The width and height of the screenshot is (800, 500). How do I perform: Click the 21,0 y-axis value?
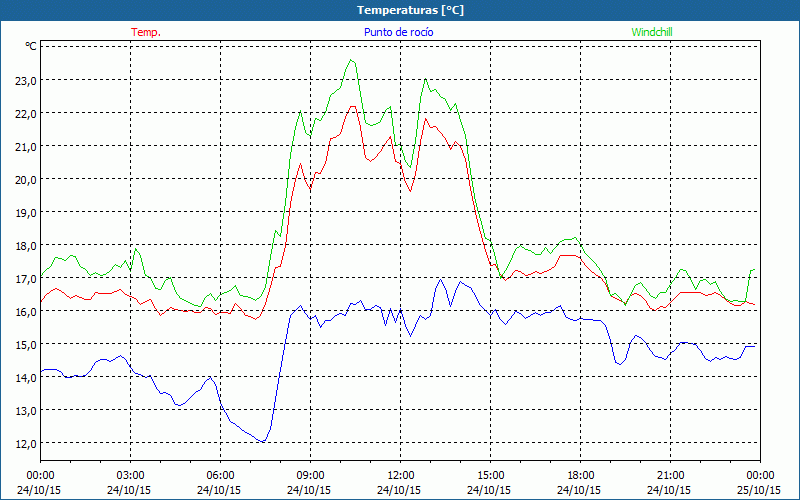click(27, 147)
